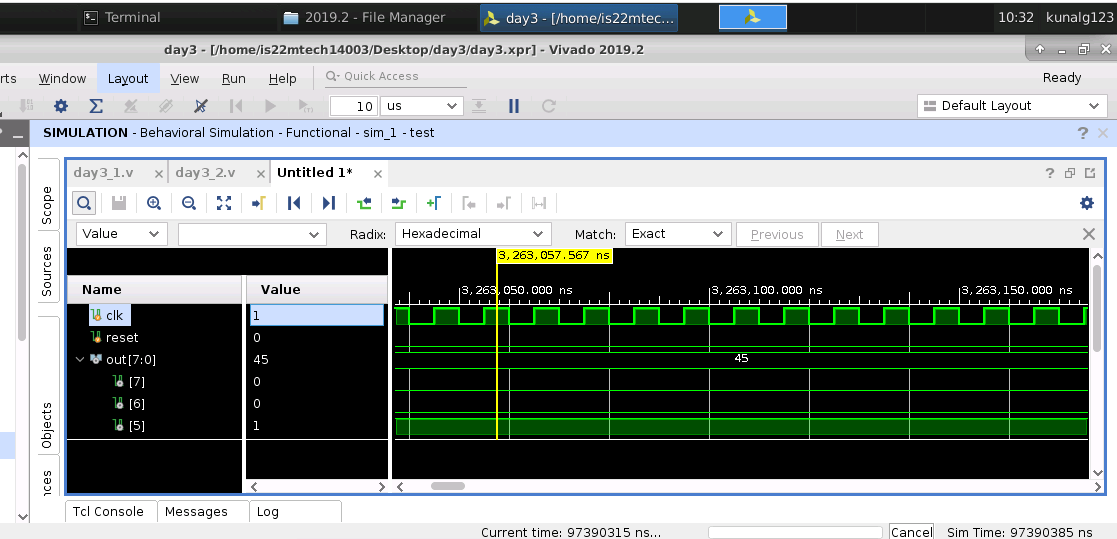1117x539 pixels.
Task: Click the Run All play icon
Action: pyautogui.click(x=270, y=106)
